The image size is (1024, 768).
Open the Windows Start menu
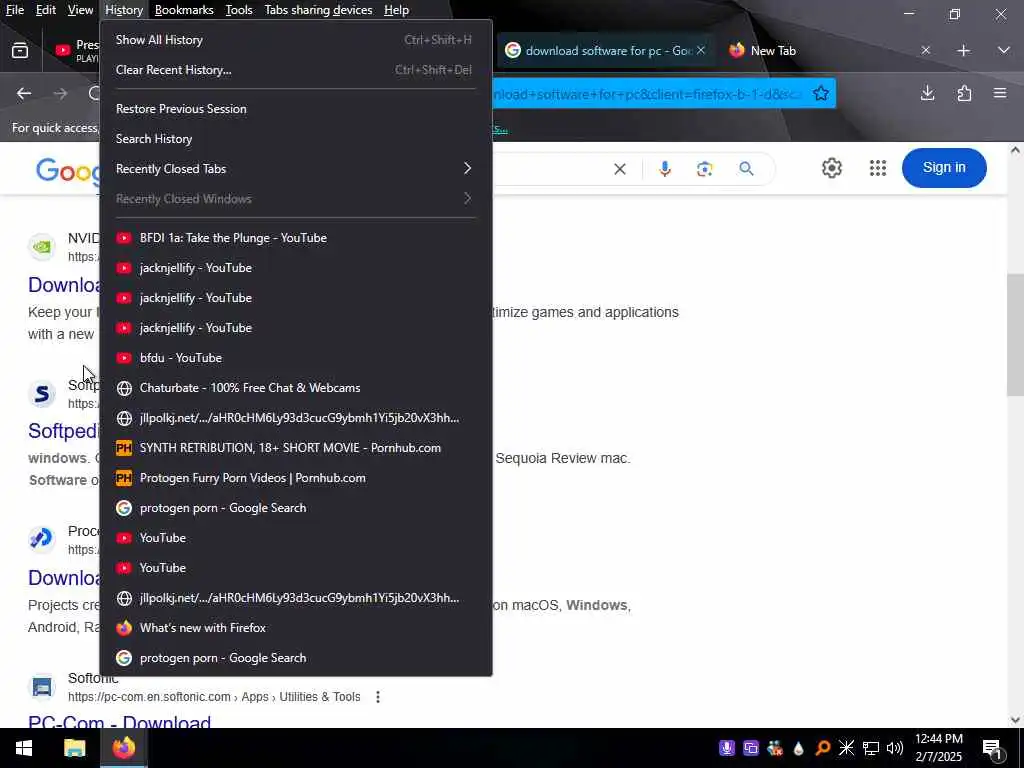[x=24, y=748]
